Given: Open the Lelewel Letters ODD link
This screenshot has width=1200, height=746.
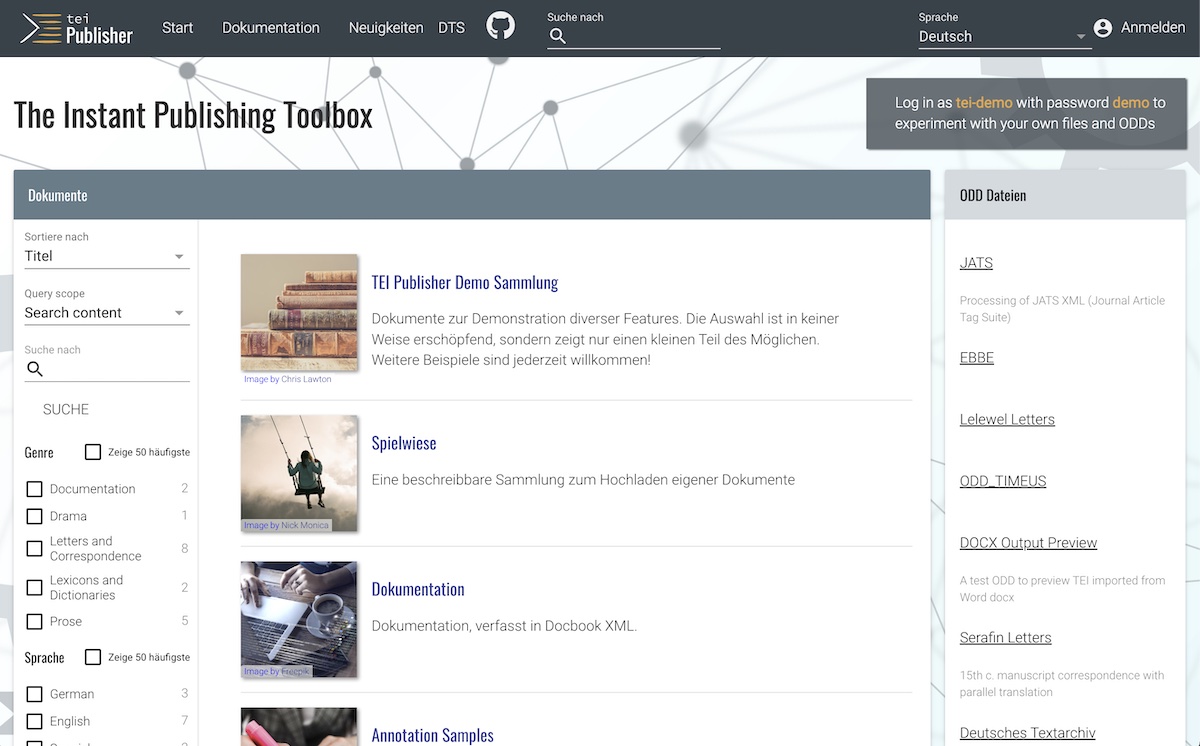Looking at the screenshot, I should click(1007, 419).
